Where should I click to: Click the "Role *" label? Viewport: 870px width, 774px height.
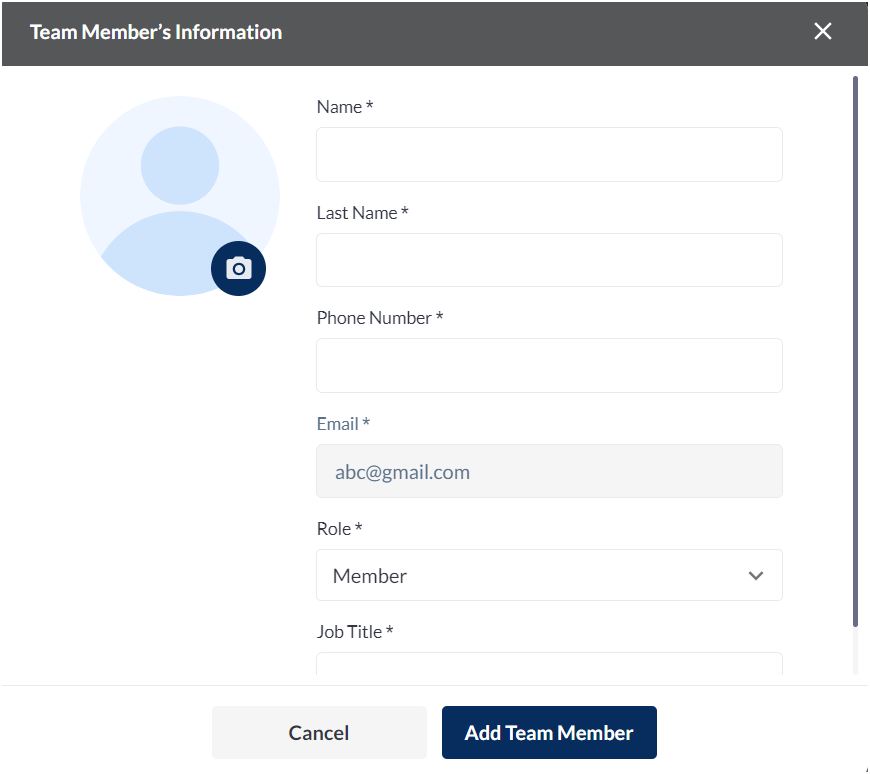(x=339, y=529)
